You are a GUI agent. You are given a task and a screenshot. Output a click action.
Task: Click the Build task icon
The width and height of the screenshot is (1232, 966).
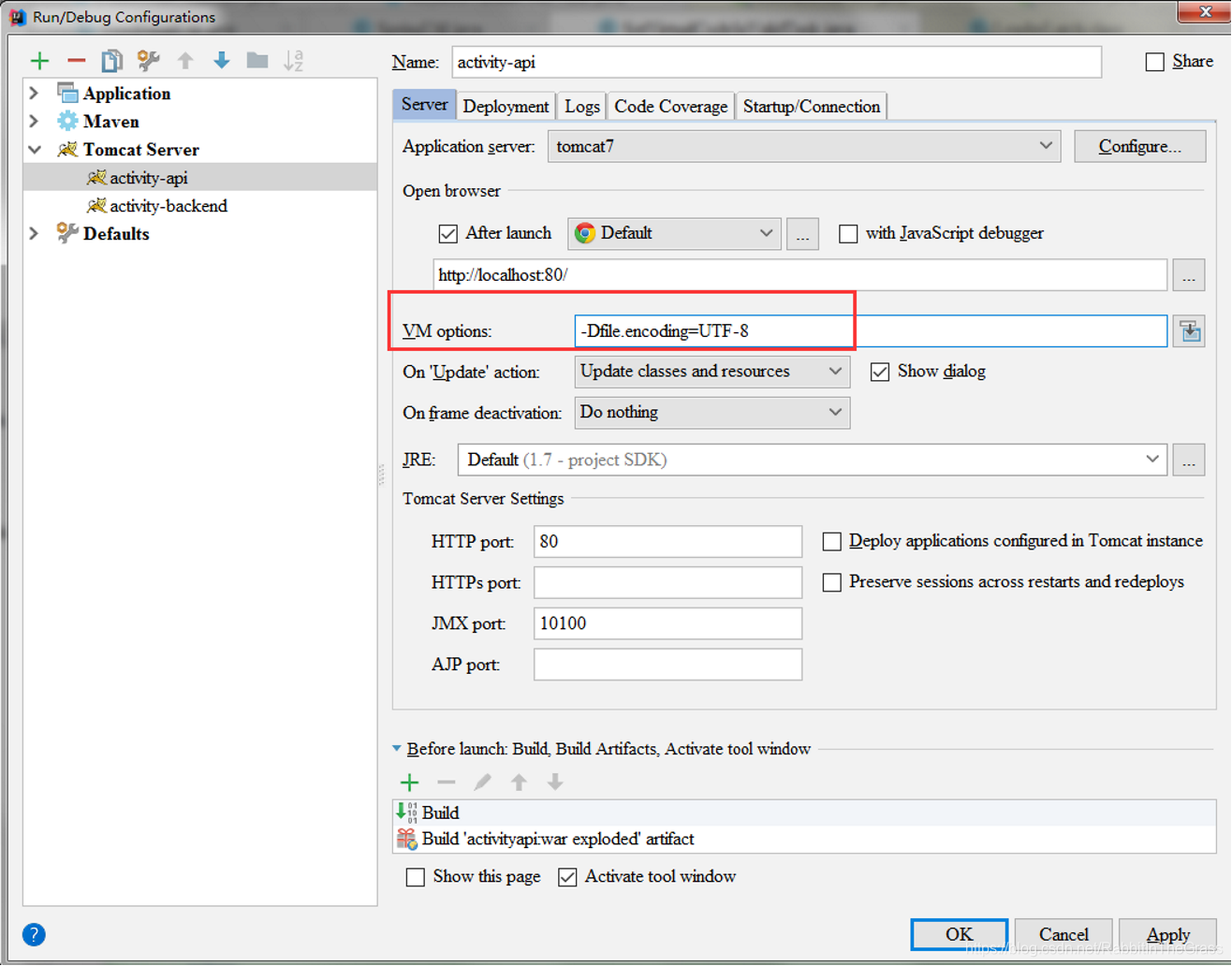[407, 812]
